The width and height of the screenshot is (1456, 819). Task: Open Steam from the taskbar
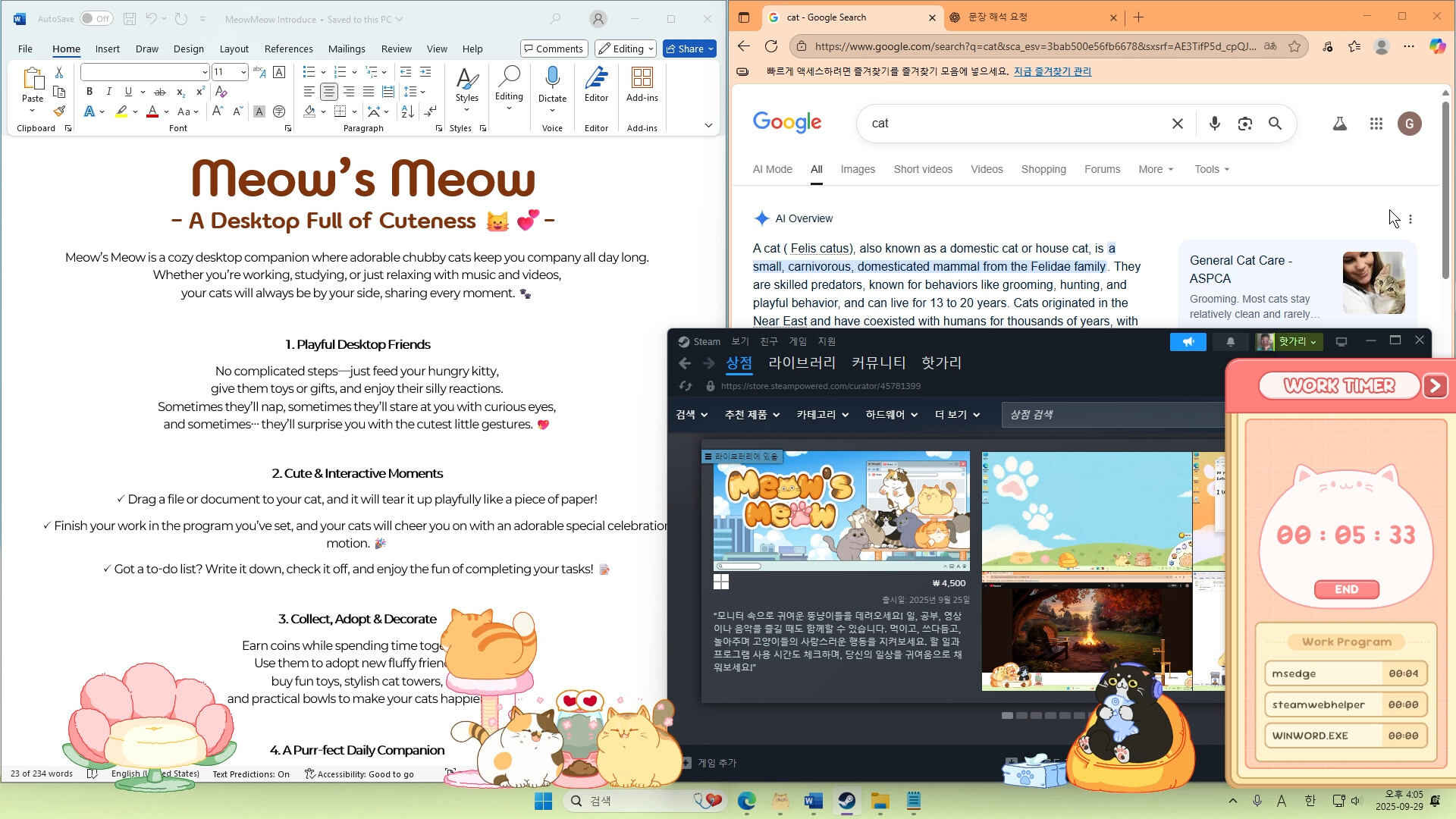(x=847, y=801)
